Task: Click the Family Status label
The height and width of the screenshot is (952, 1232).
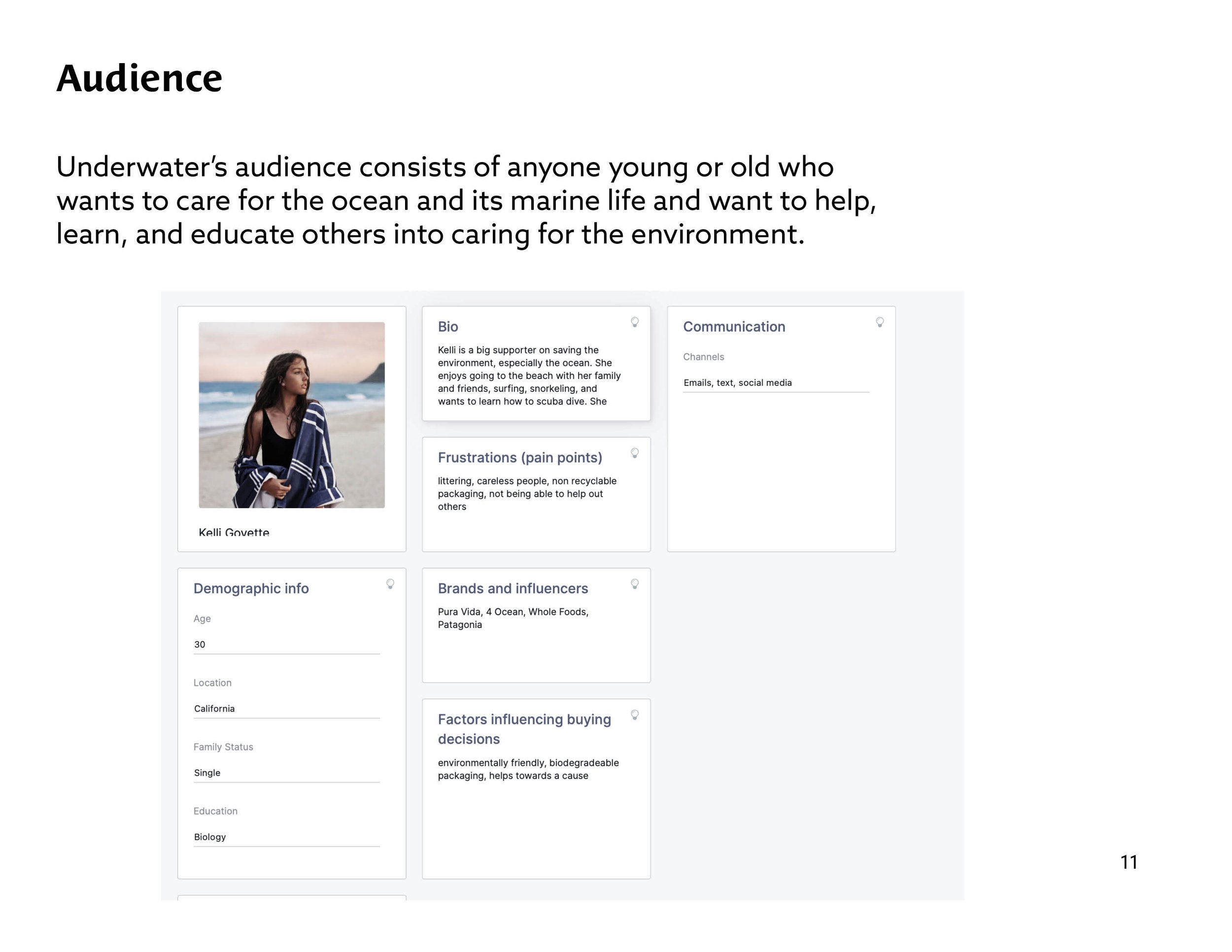Action: 223,747
